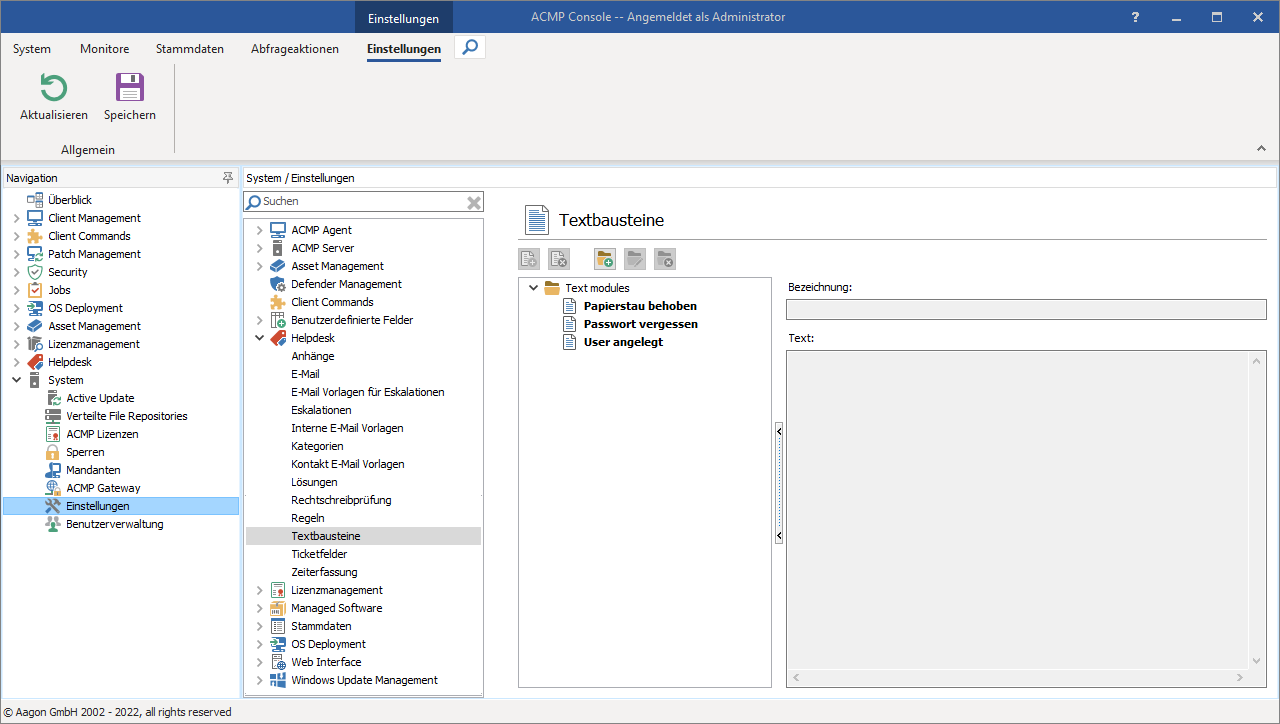Click the ACMP Lizenzen icon
Screen dimensions: 1280x724
tap(53, 434)
